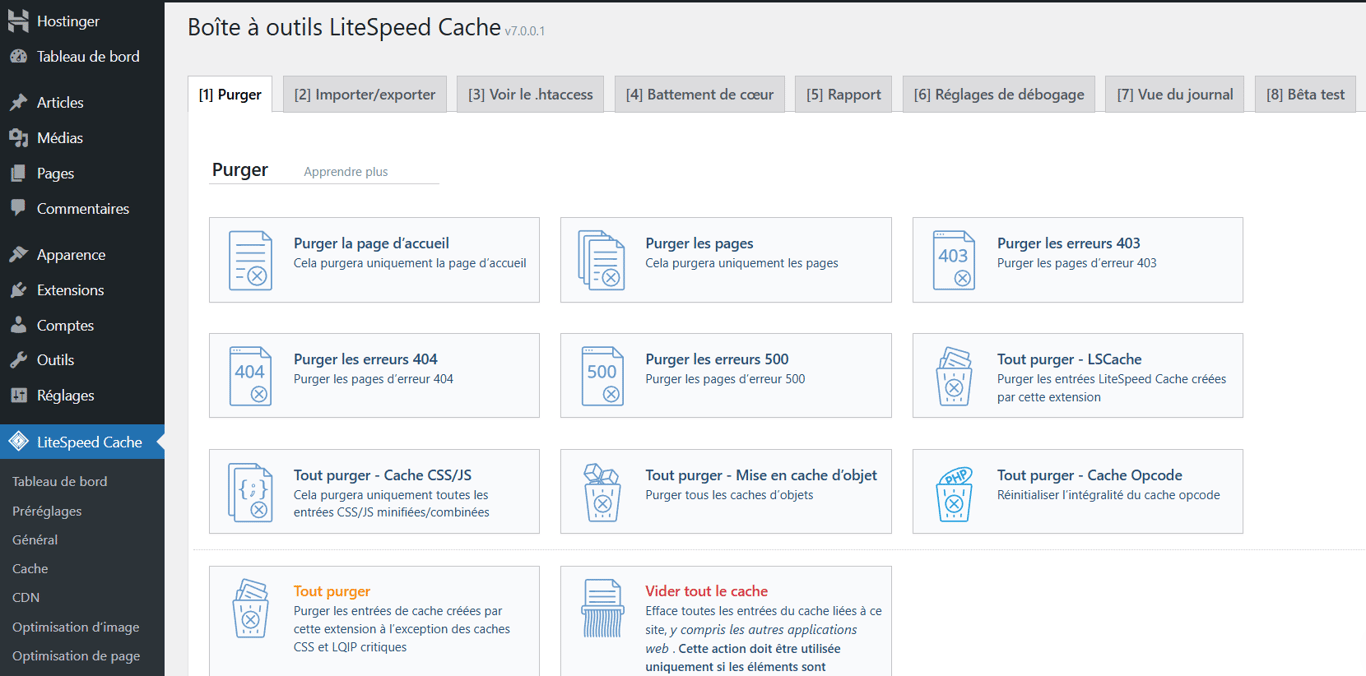The image size is (1366, 676).
Task: Click the 403 error page icon
Action: [x=953, y=259]
